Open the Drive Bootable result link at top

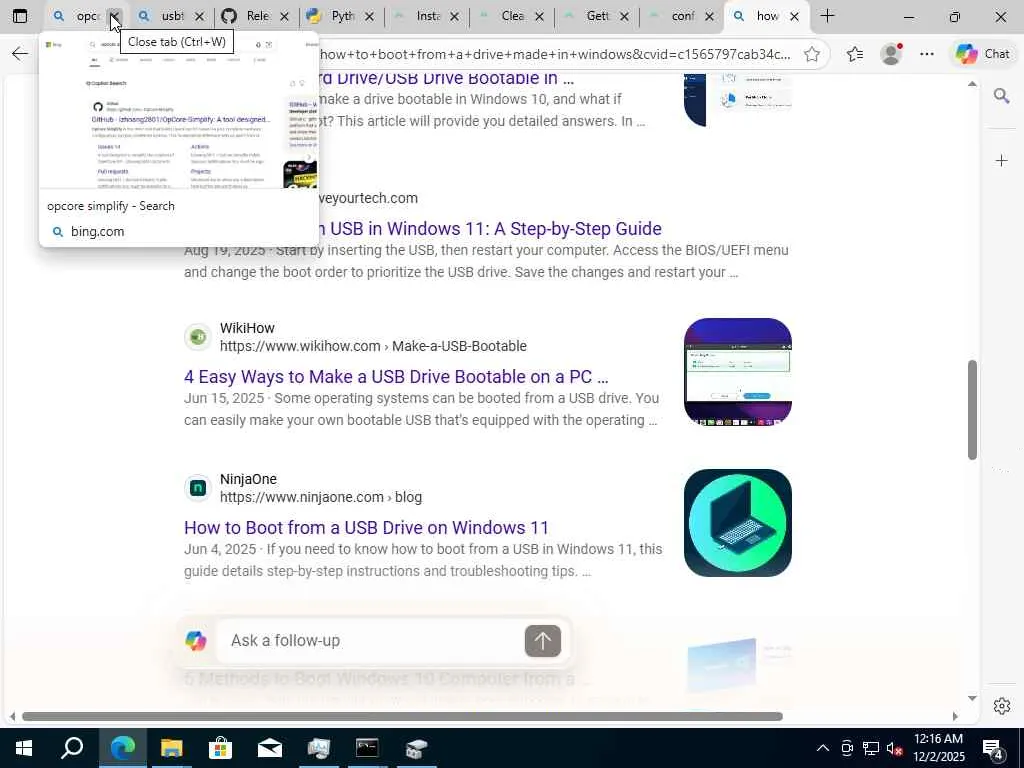click(447, 79)
